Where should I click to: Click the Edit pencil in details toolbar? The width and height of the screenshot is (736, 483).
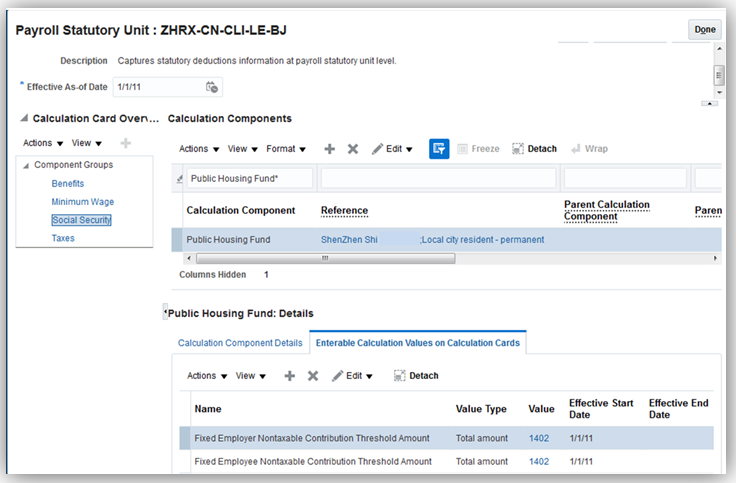pyautogui.click(x=337, y=376)
